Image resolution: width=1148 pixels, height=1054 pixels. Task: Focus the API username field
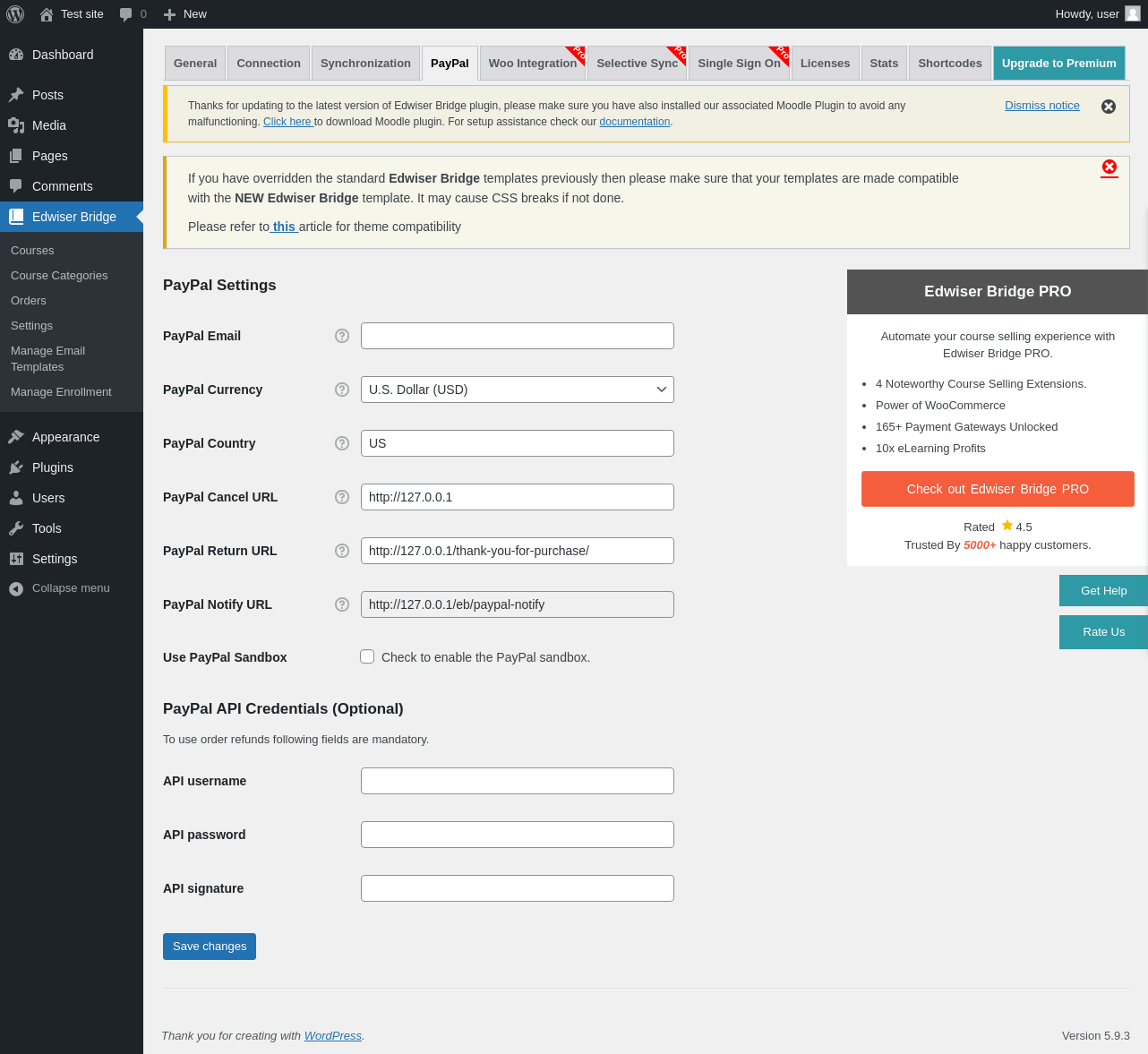[x=518, y=781]
